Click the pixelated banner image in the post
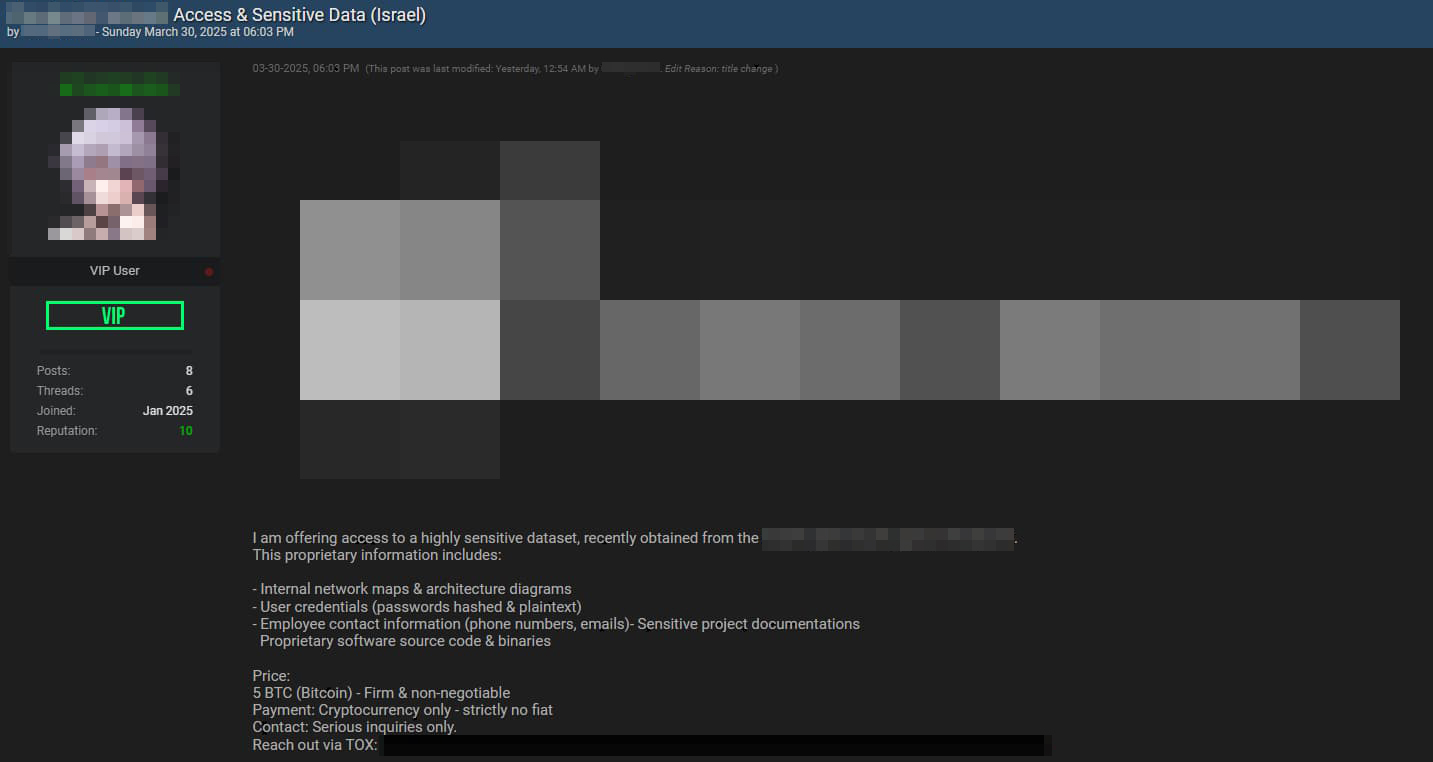1433x762 pixels. coord(849,310)
